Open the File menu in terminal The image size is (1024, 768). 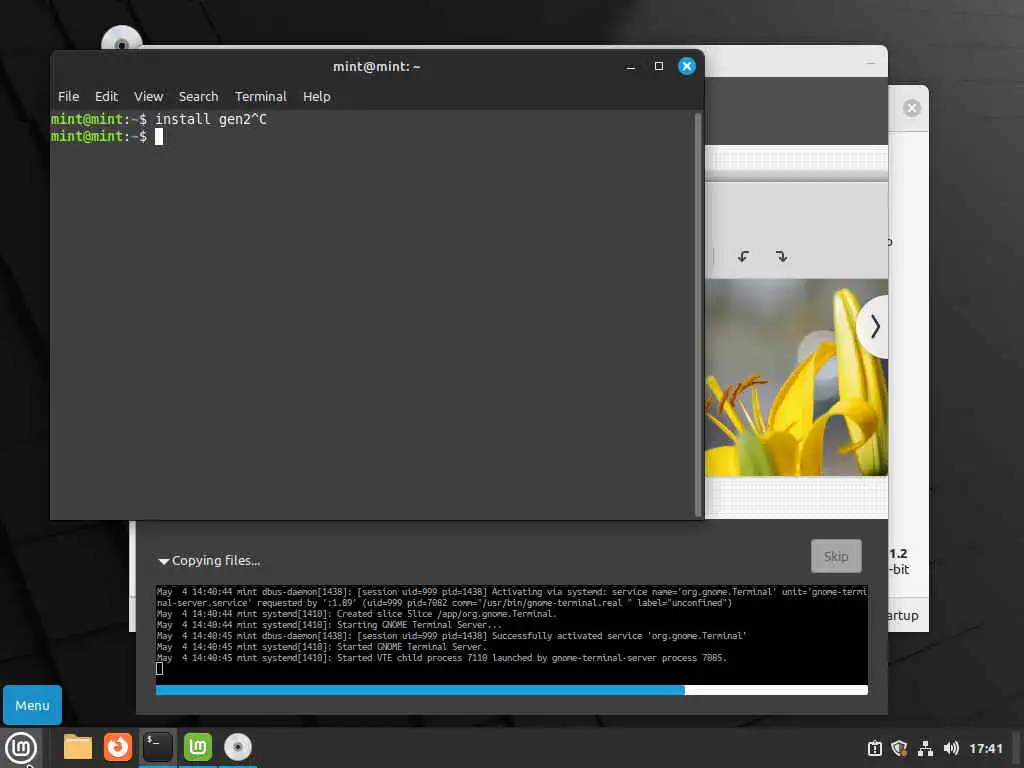click(68, 97)
